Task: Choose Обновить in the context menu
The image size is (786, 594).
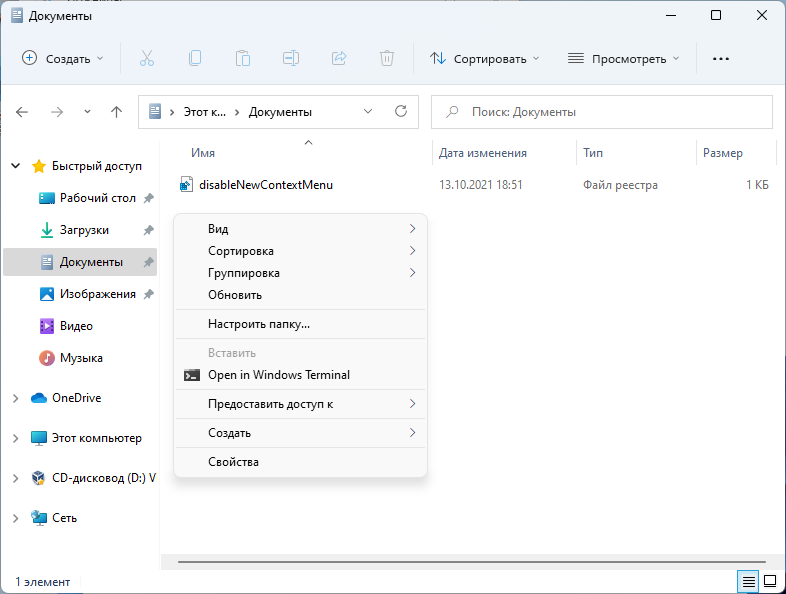Action: coord(300,295)
